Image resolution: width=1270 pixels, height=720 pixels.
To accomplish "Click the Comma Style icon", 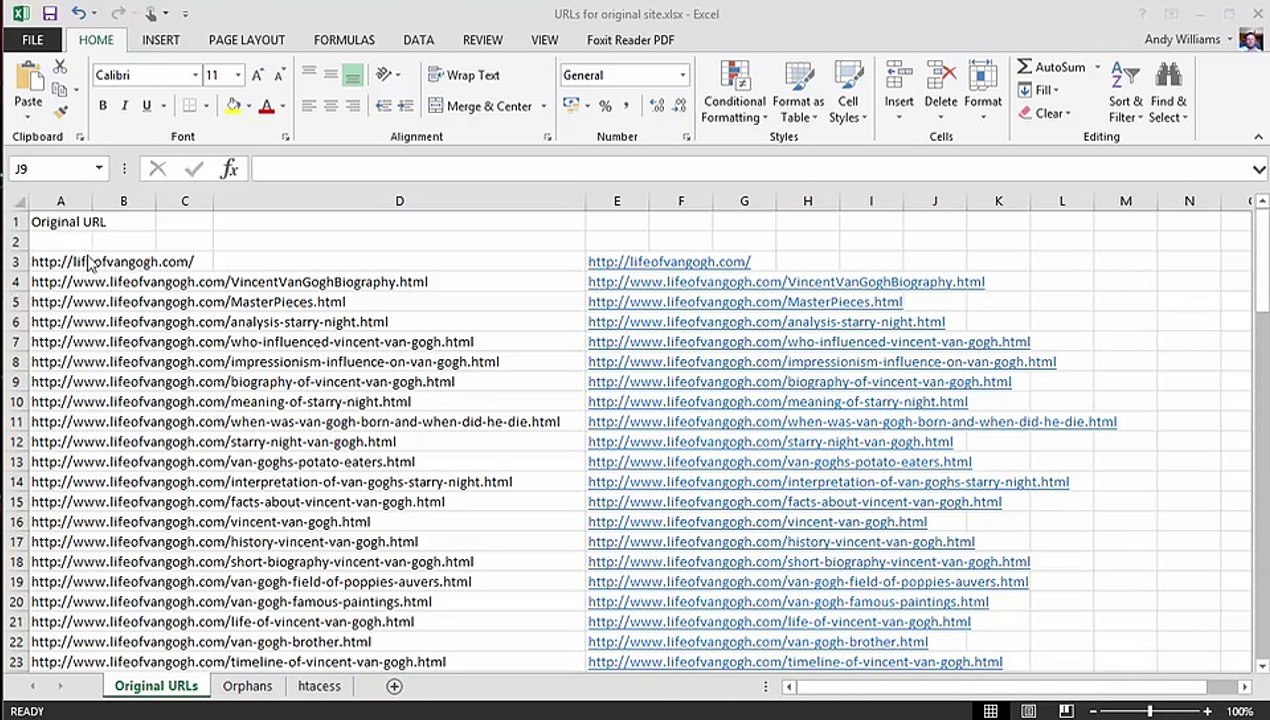I will click(x=627, y=106).
